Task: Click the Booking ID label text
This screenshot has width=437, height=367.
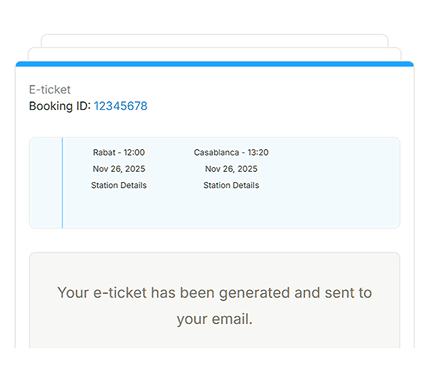Action: pos(60,106)
